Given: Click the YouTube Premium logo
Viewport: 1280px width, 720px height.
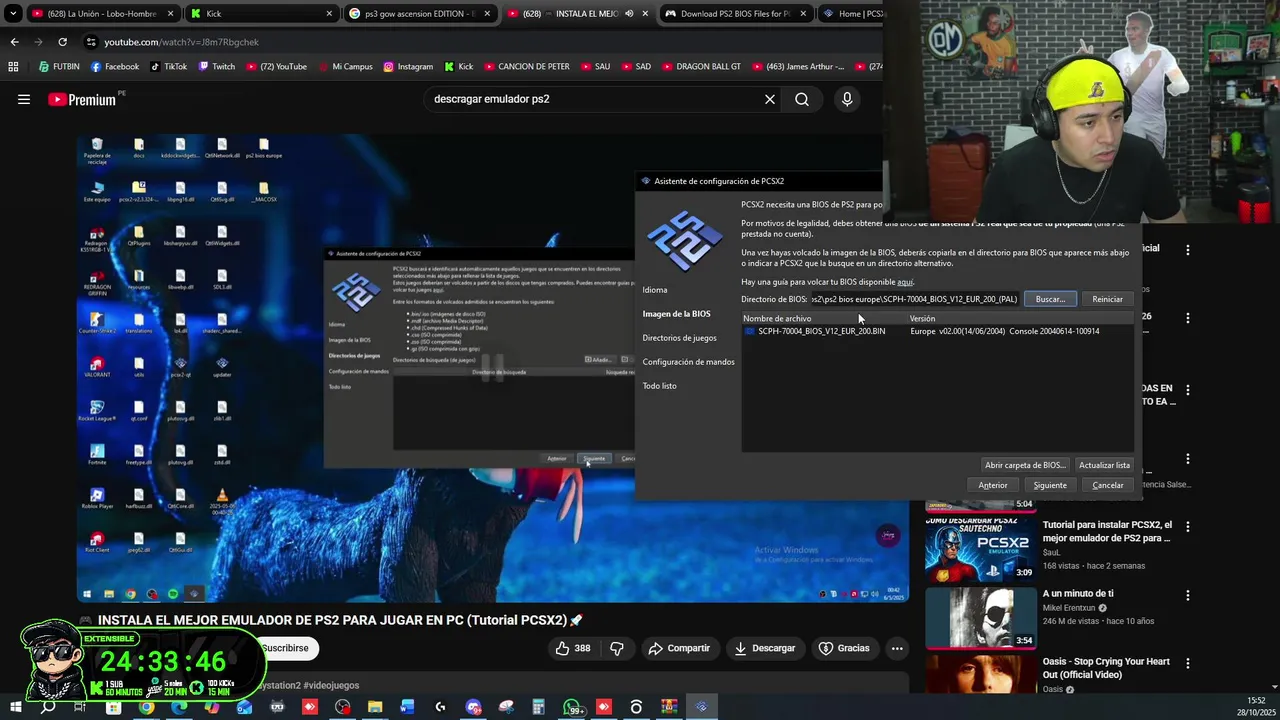Looking at the screenshot, I should pos(82,99).
